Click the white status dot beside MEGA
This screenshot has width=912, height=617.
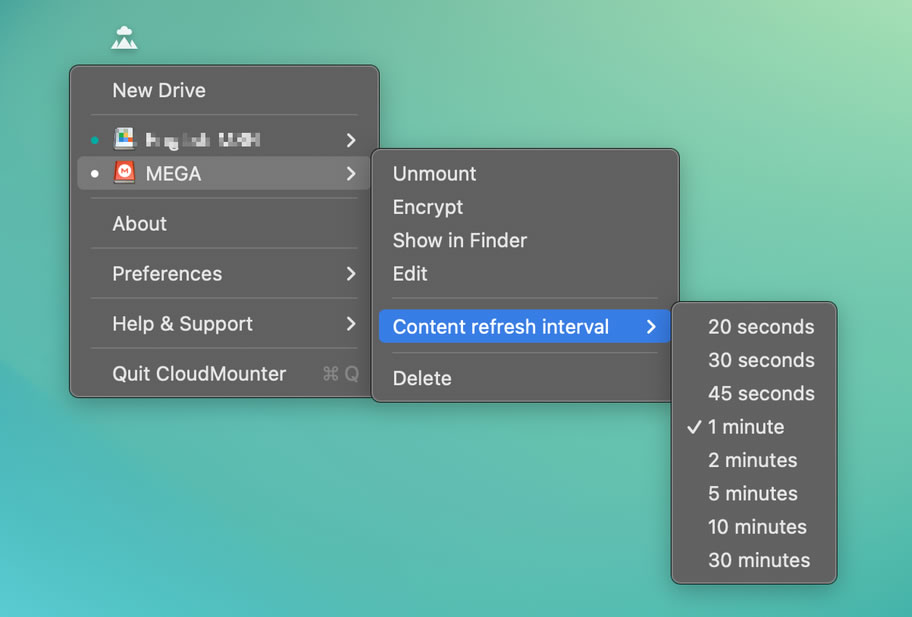point(95,173)
